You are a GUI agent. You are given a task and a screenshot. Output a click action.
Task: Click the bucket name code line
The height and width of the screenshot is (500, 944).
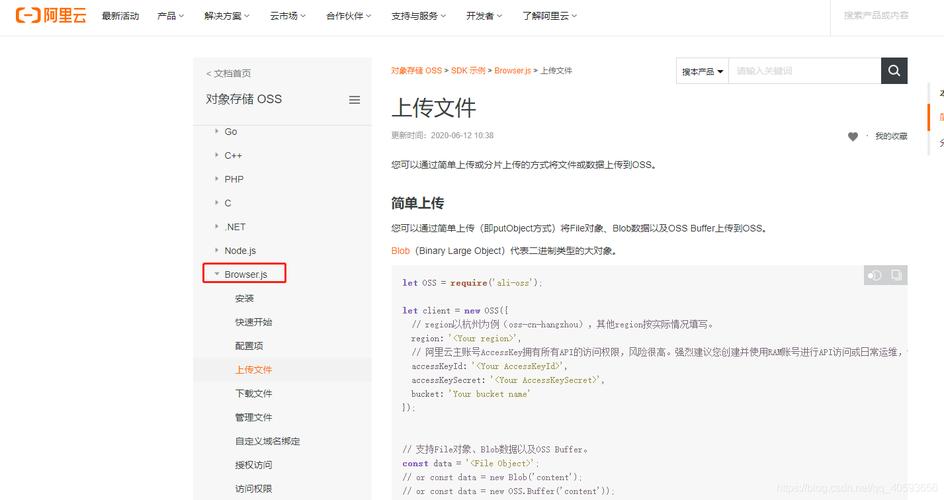(471, 394)
